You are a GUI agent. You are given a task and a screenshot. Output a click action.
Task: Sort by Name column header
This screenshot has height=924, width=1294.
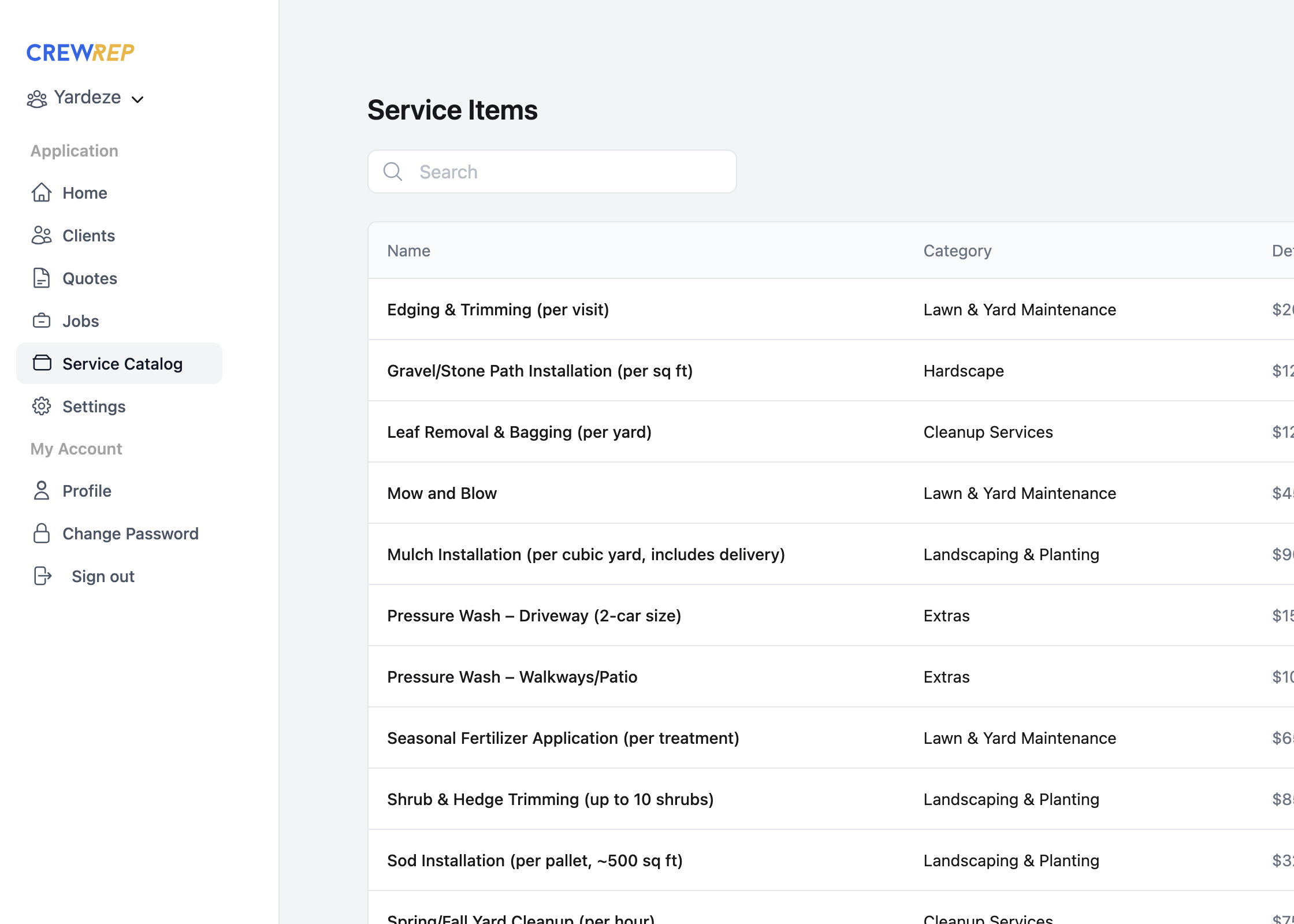pyautogui.click(x=408, y=251)
